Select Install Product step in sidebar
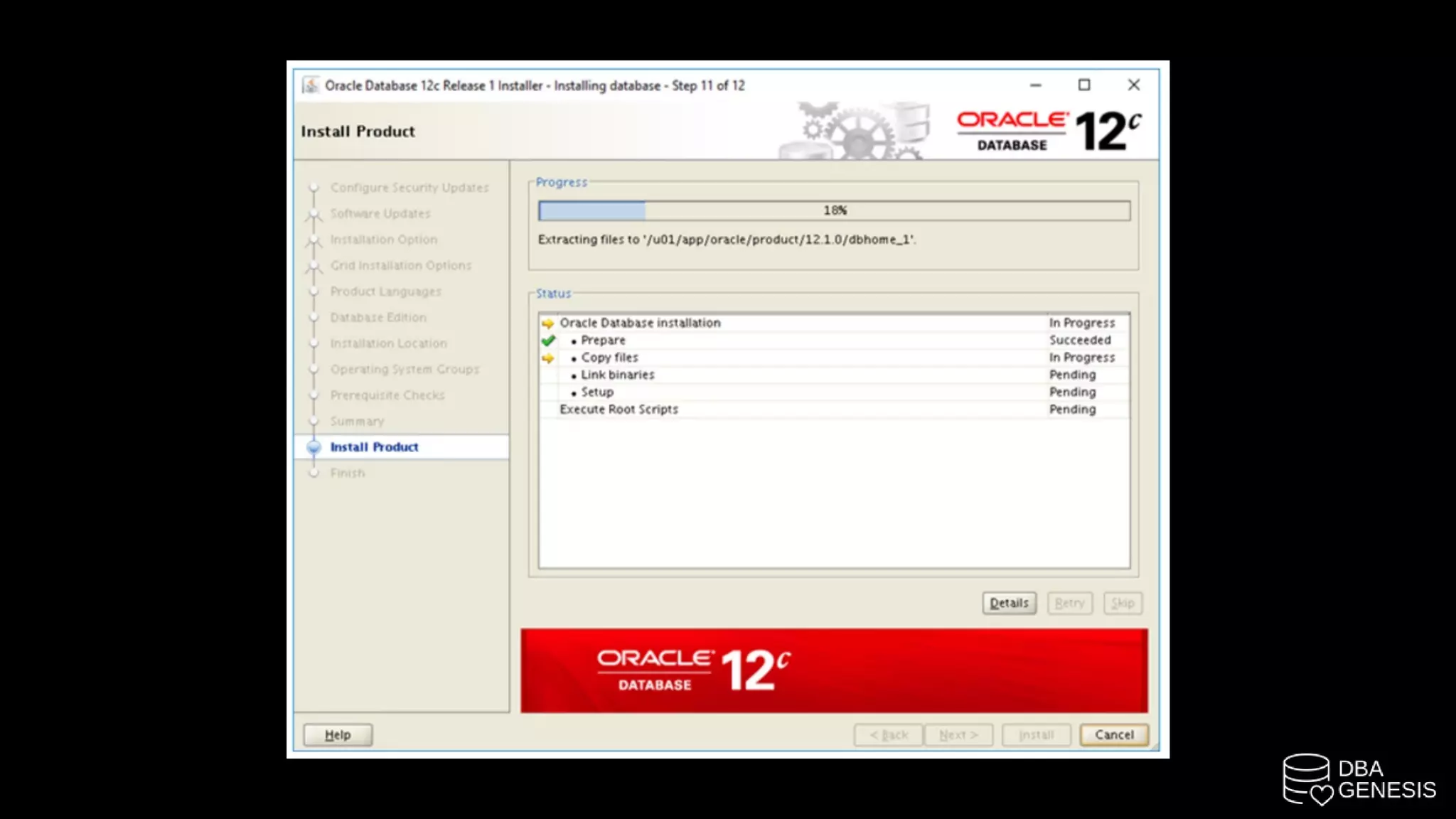 (374, 447)
